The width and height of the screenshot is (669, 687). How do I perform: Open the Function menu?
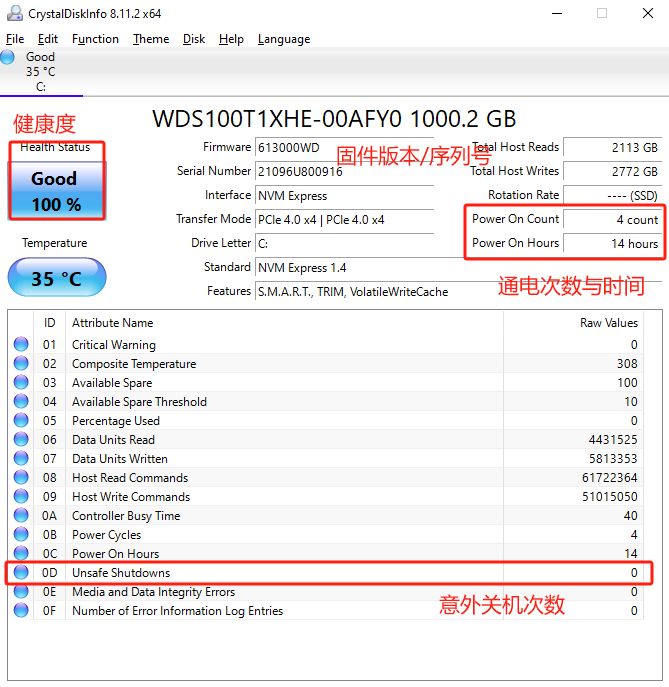[x=95, y=39]
